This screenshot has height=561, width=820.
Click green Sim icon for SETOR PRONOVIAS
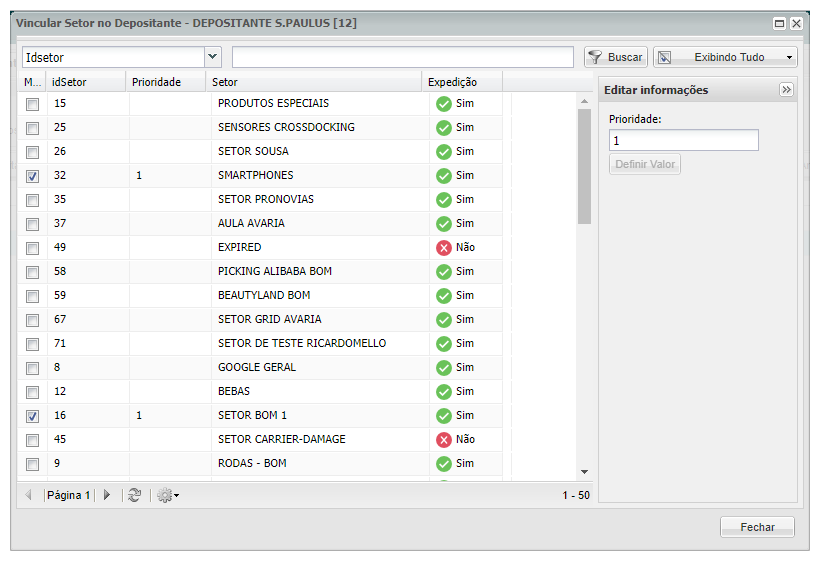[444, 200]
